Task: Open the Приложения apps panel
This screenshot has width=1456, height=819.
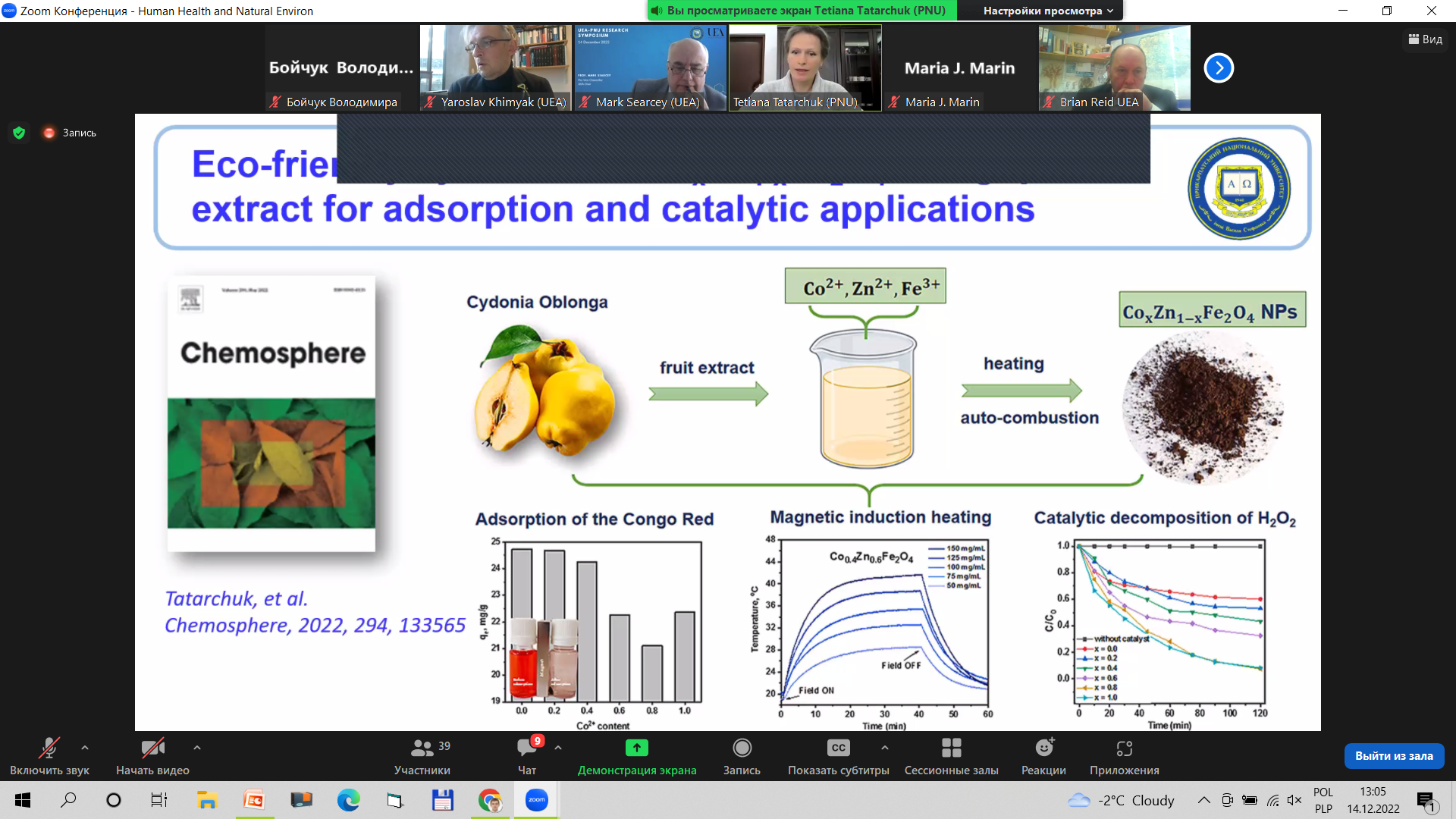Action: coord(1124,757)
